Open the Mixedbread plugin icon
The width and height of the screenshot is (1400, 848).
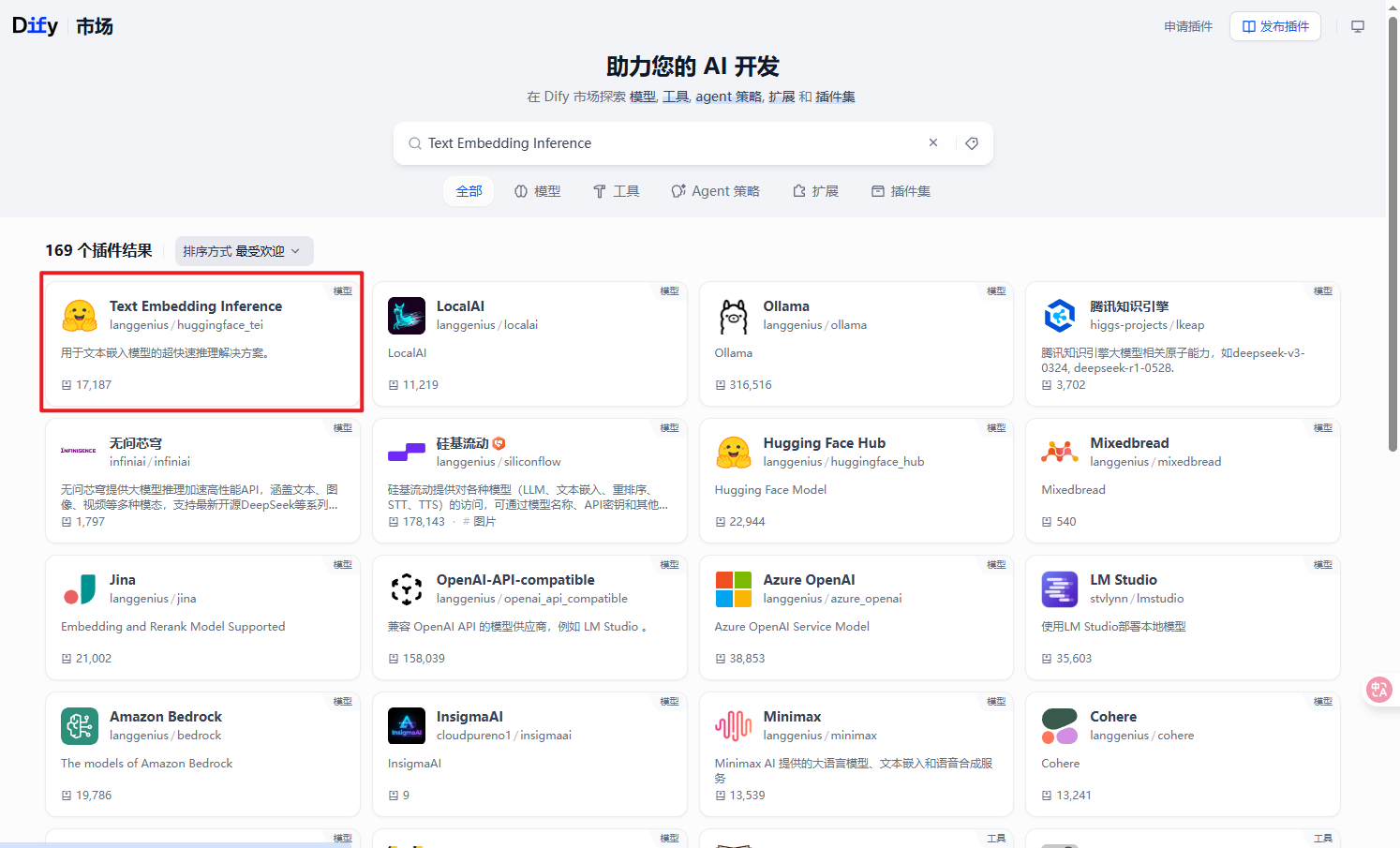pos(1060,453)
